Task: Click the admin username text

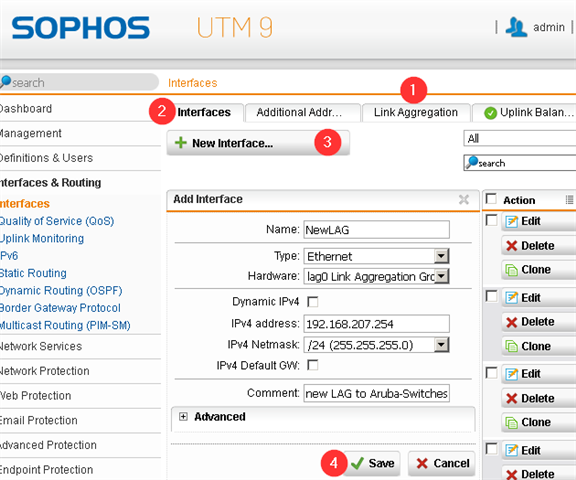Action: click(549, 27)
